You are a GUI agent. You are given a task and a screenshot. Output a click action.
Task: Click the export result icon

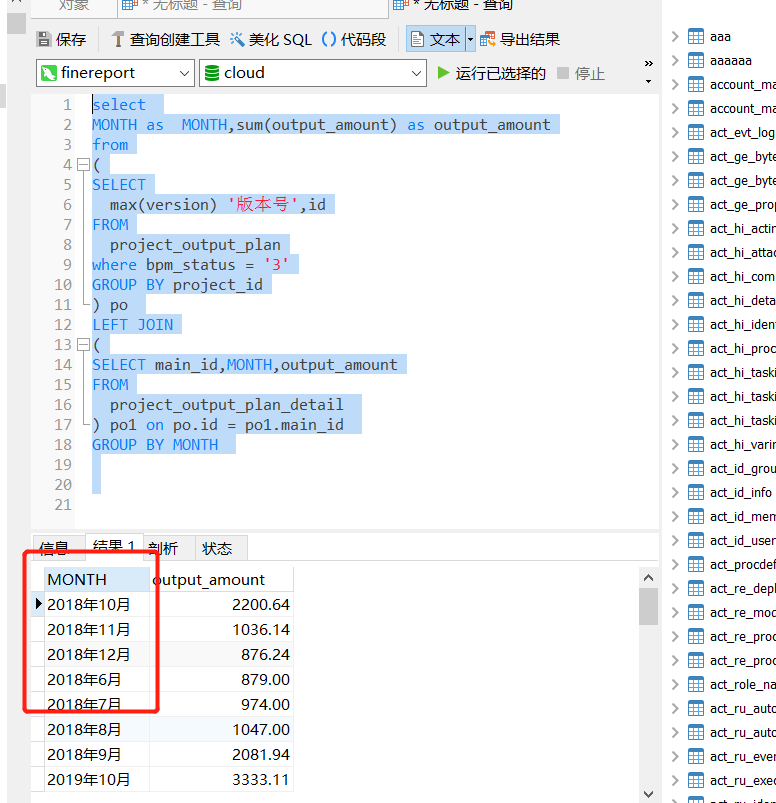(488, 39)
